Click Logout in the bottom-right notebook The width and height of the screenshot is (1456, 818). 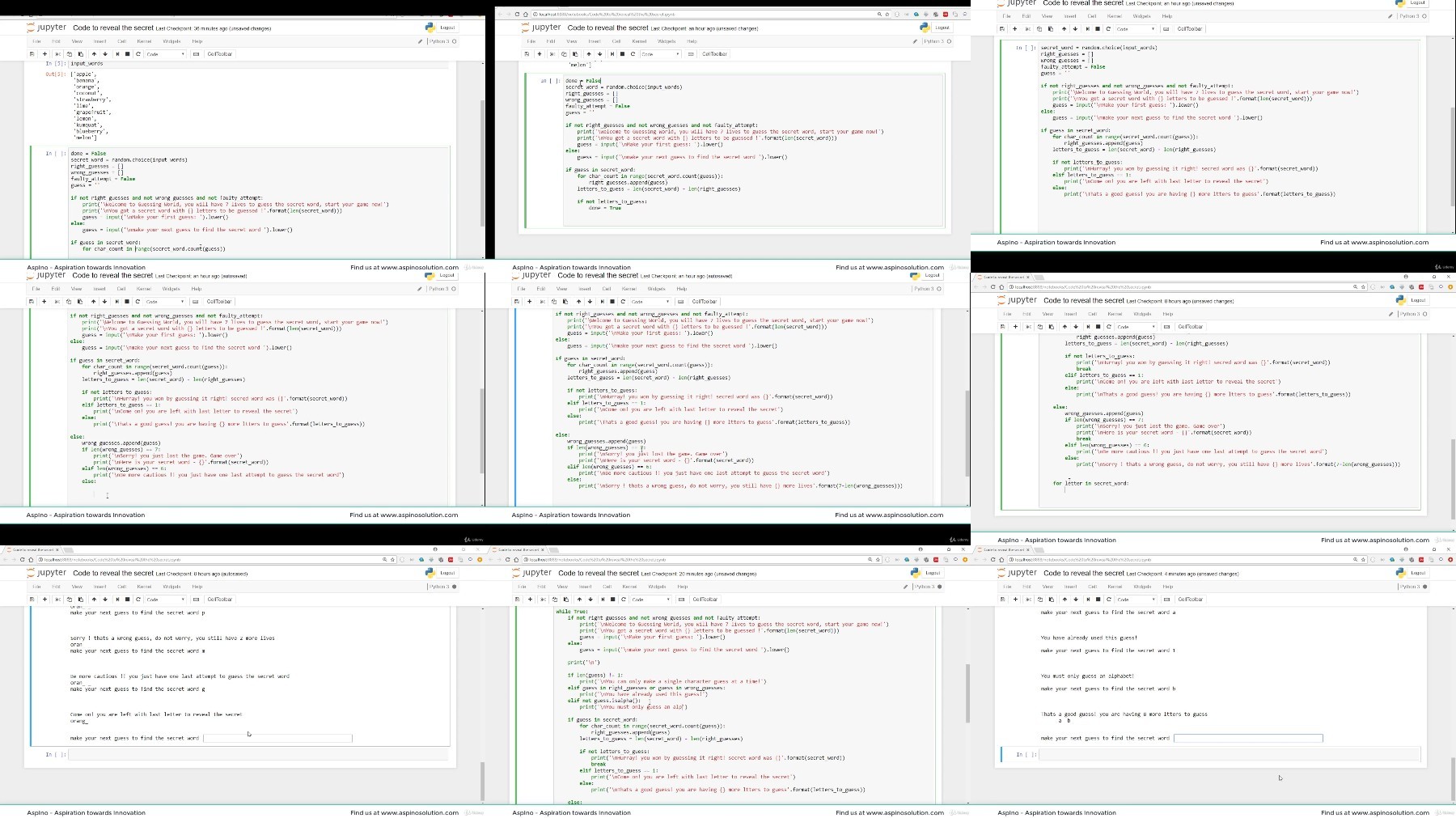[1418, 573]
